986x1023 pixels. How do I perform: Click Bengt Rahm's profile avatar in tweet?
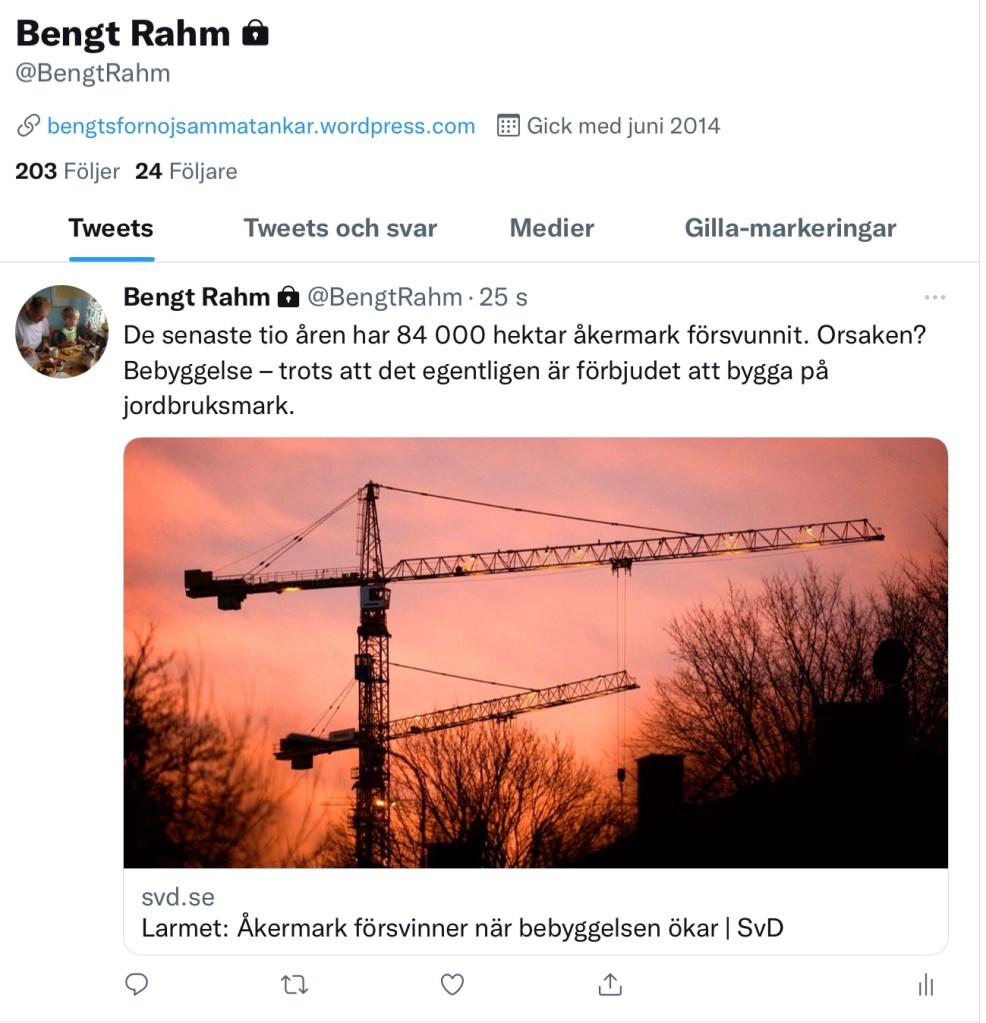pos(61,331)
